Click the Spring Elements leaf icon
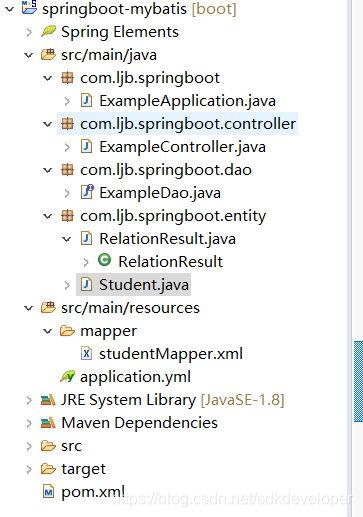 pos(48,32)
